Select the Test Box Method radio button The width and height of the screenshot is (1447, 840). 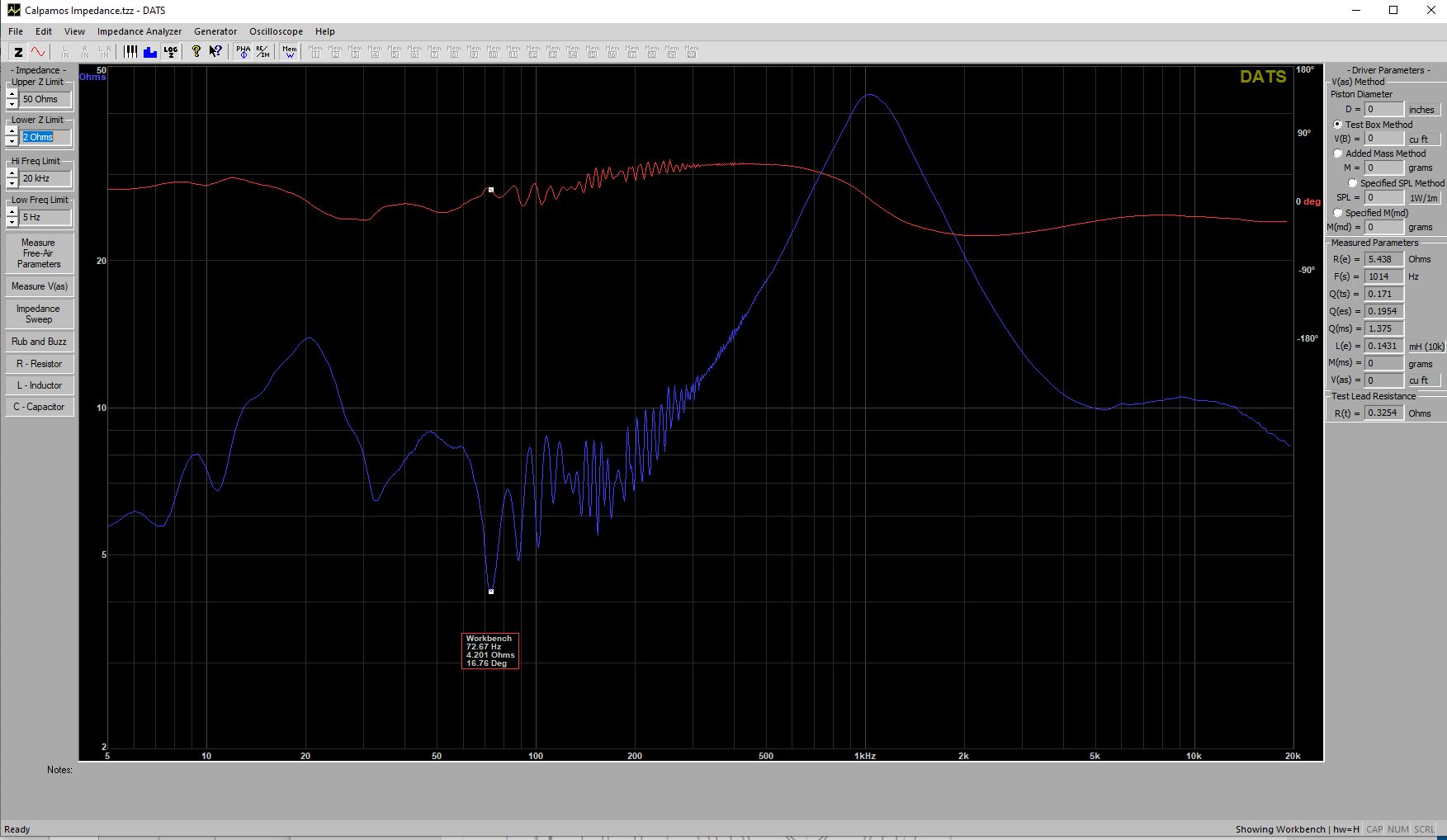pyautogui.click(x=1337, y=125)
